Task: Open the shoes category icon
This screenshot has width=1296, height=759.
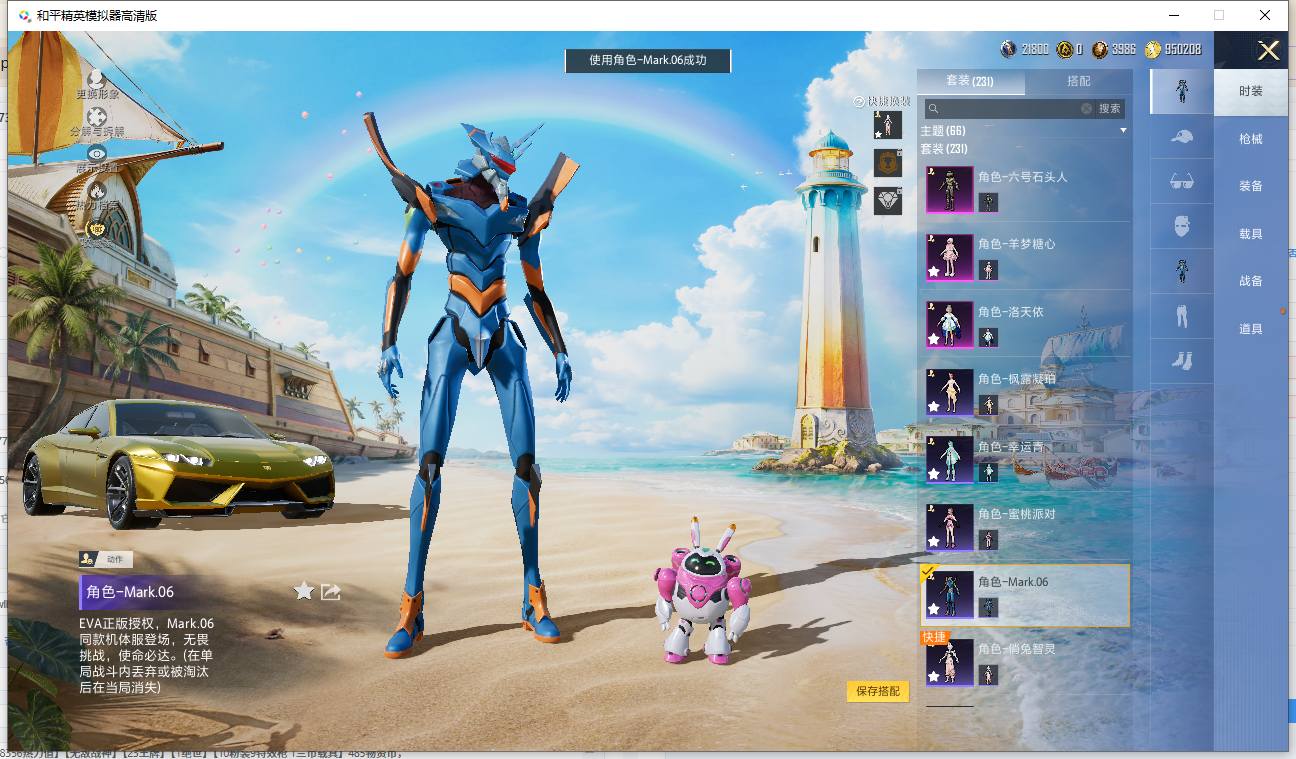Action: (x=1181, y=360)
